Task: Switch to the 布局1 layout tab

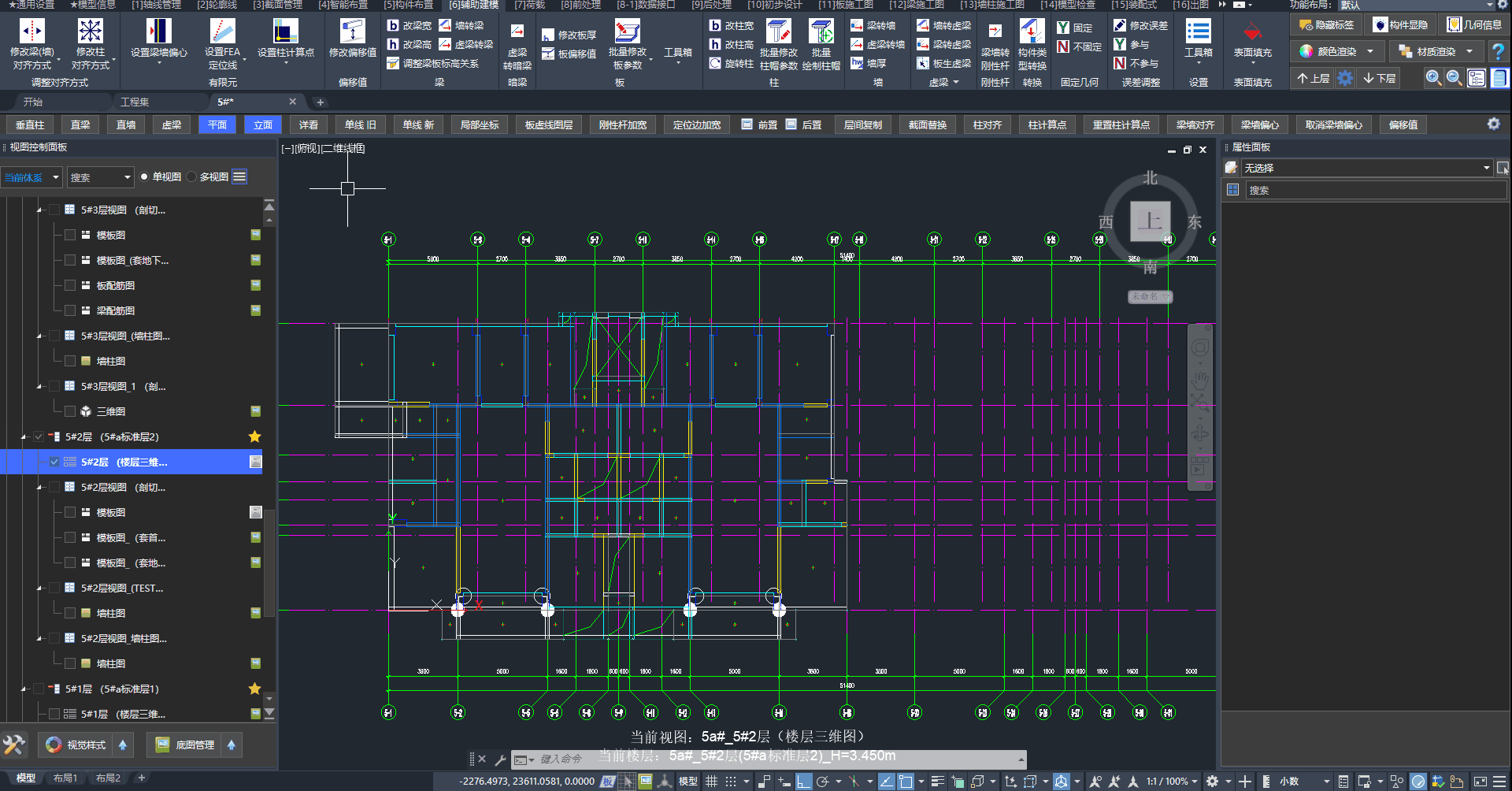Action: pos(65,778)
